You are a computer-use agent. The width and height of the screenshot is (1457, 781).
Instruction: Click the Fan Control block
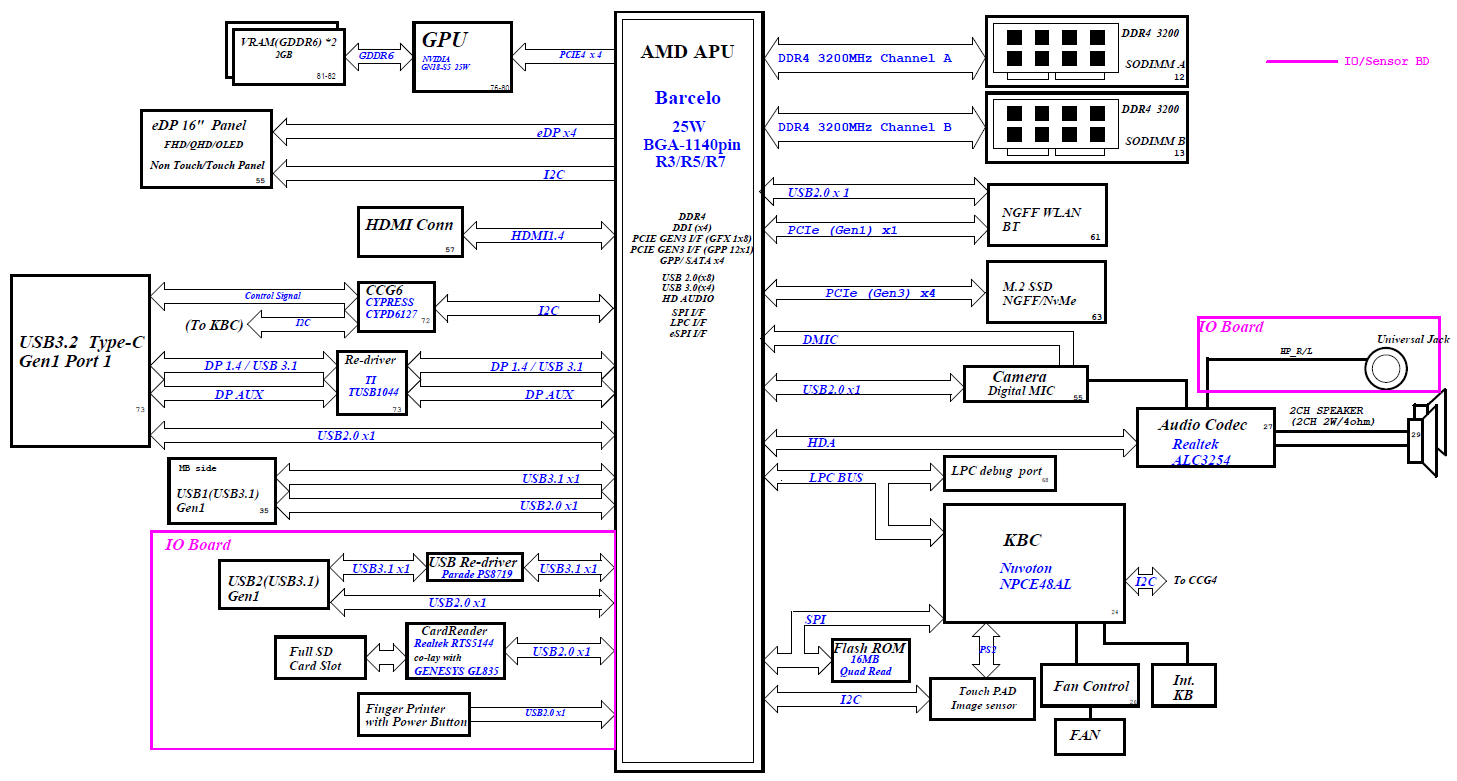pyautogui.click(x=1090, y=686)
